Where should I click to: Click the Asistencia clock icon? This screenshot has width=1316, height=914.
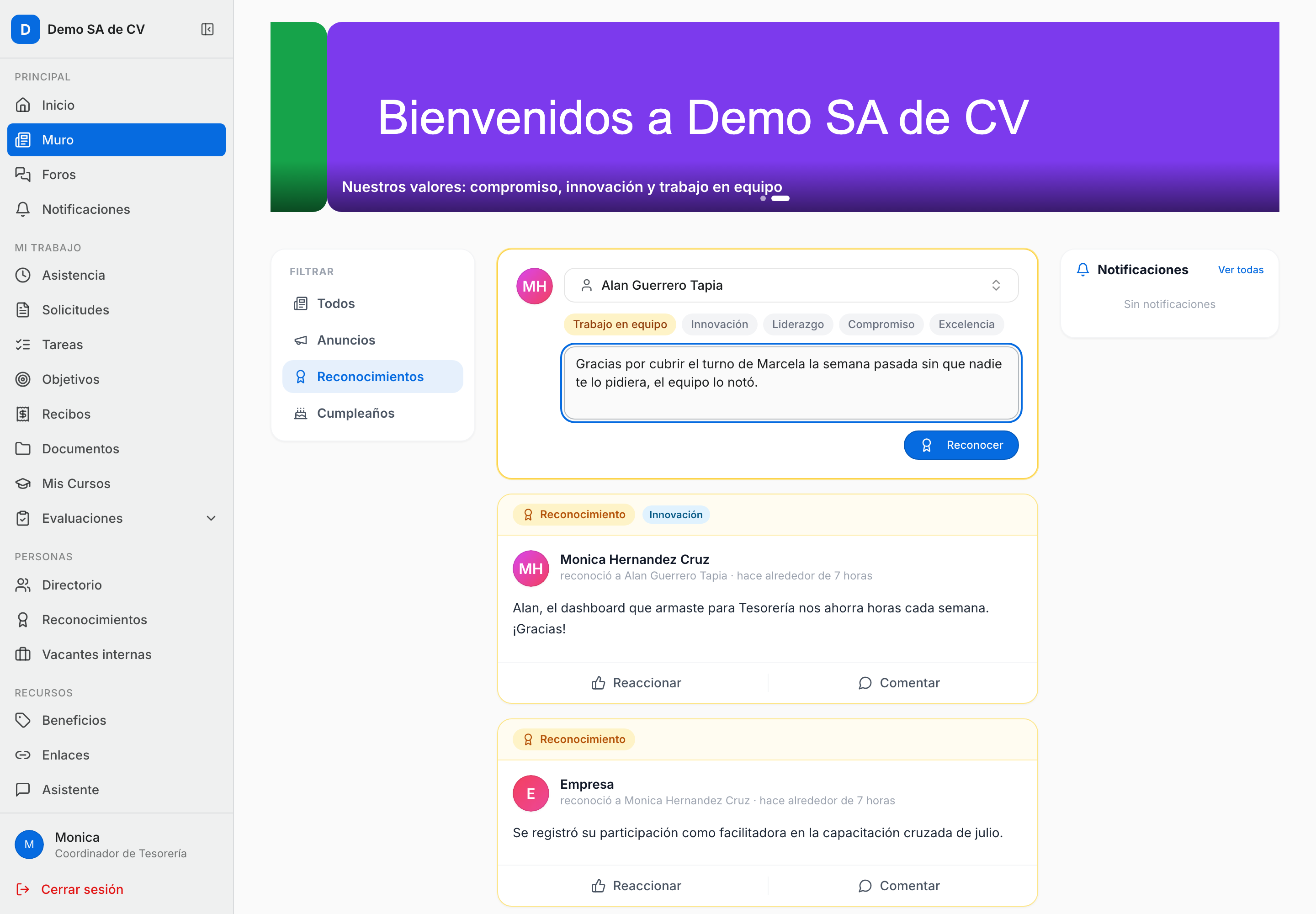pos(23,275)
